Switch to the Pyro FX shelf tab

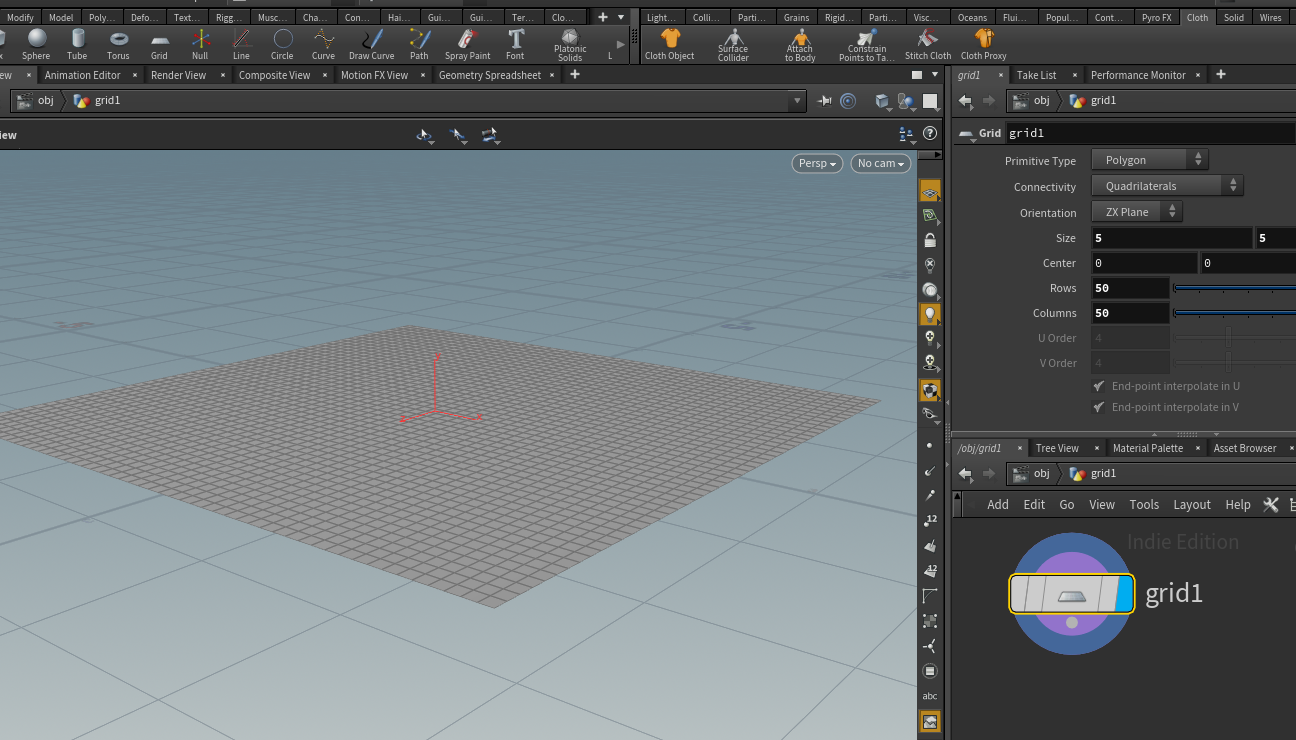[1158, 17]
